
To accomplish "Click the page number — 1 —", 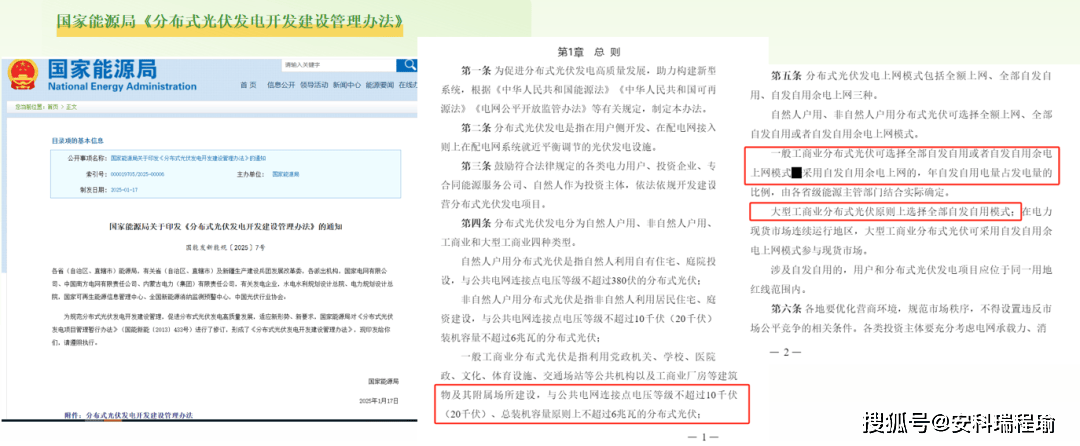I will point(703,437).
